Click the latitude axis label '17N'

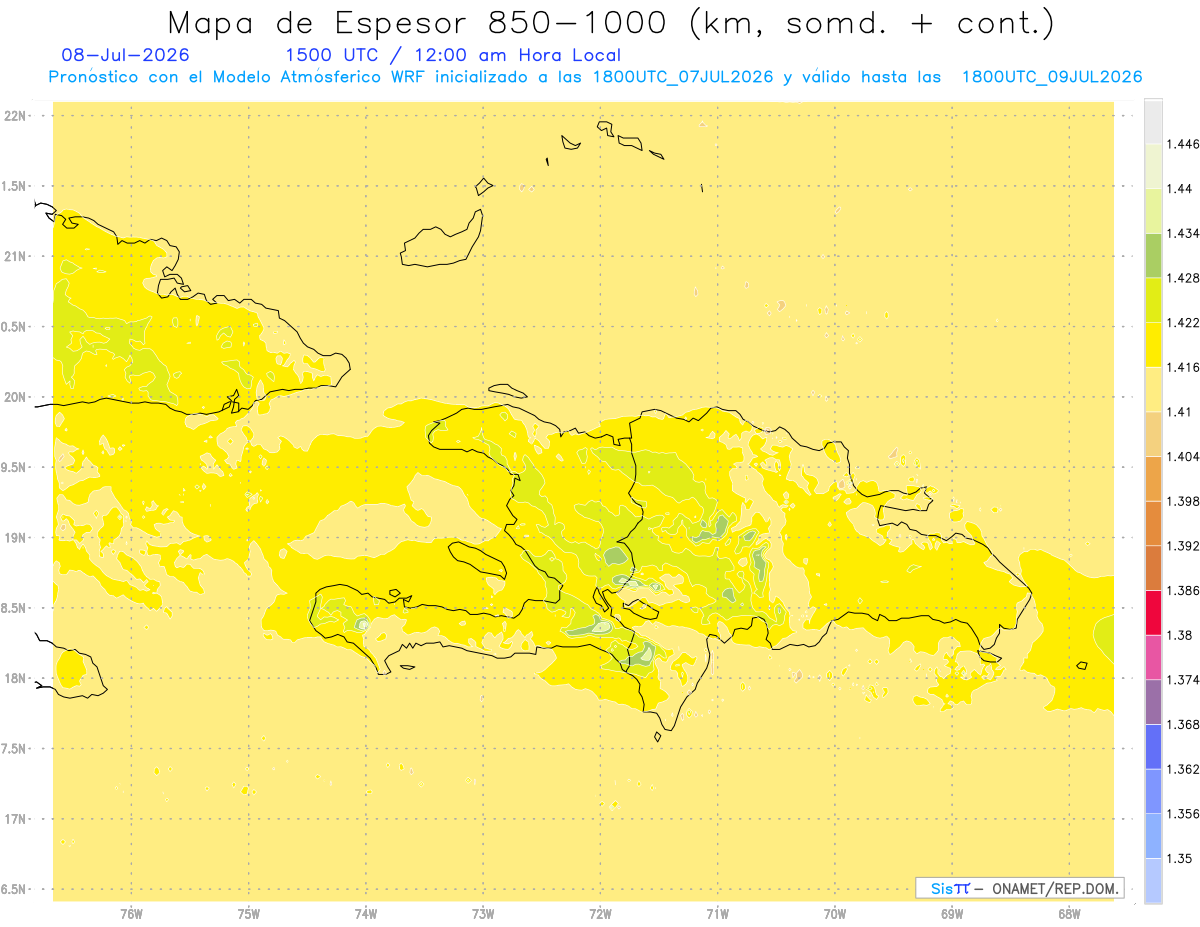point(15,820)
